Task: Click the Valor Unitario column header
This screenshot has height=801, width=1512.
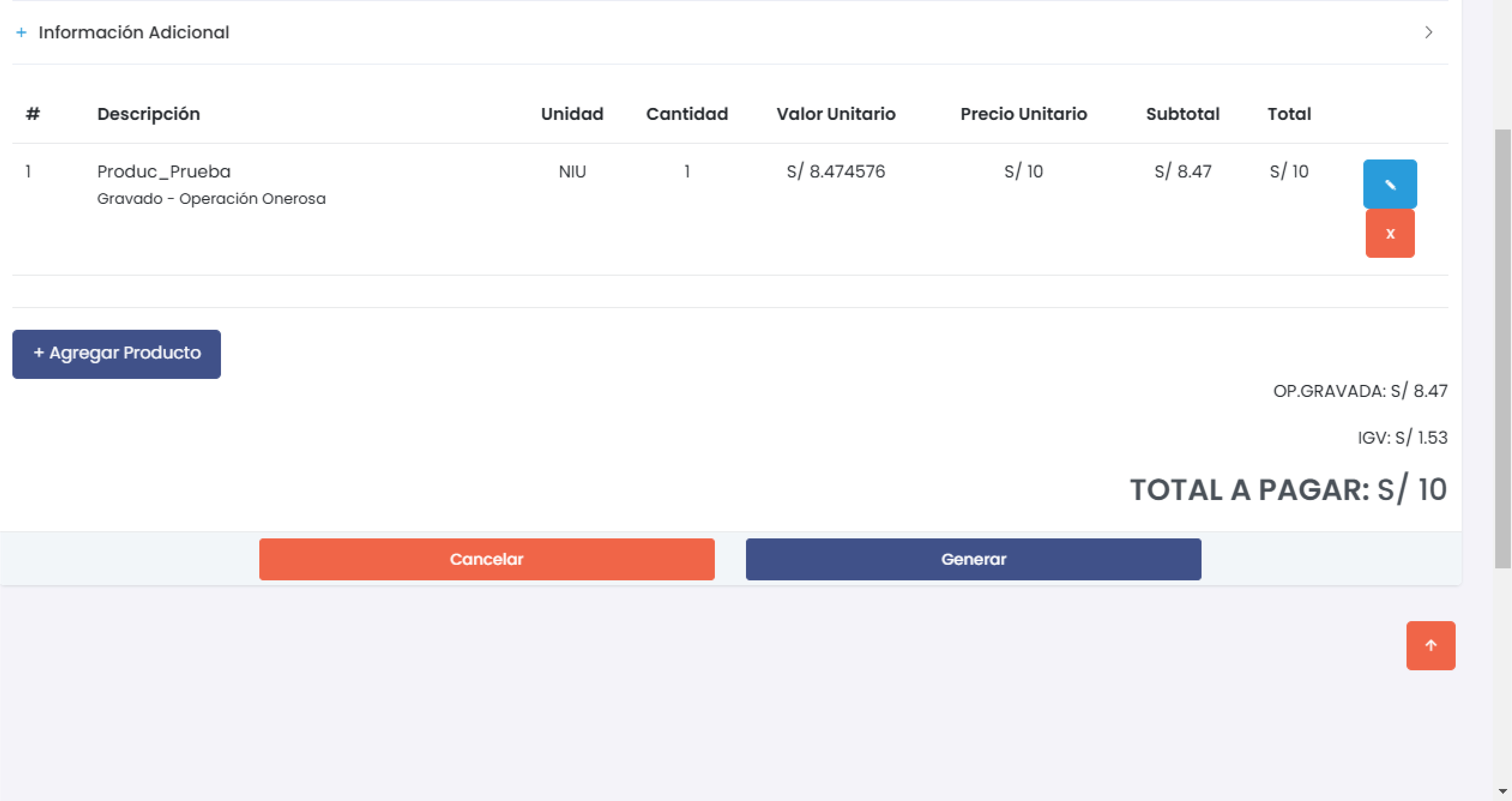Action: (x=835, y=114)
